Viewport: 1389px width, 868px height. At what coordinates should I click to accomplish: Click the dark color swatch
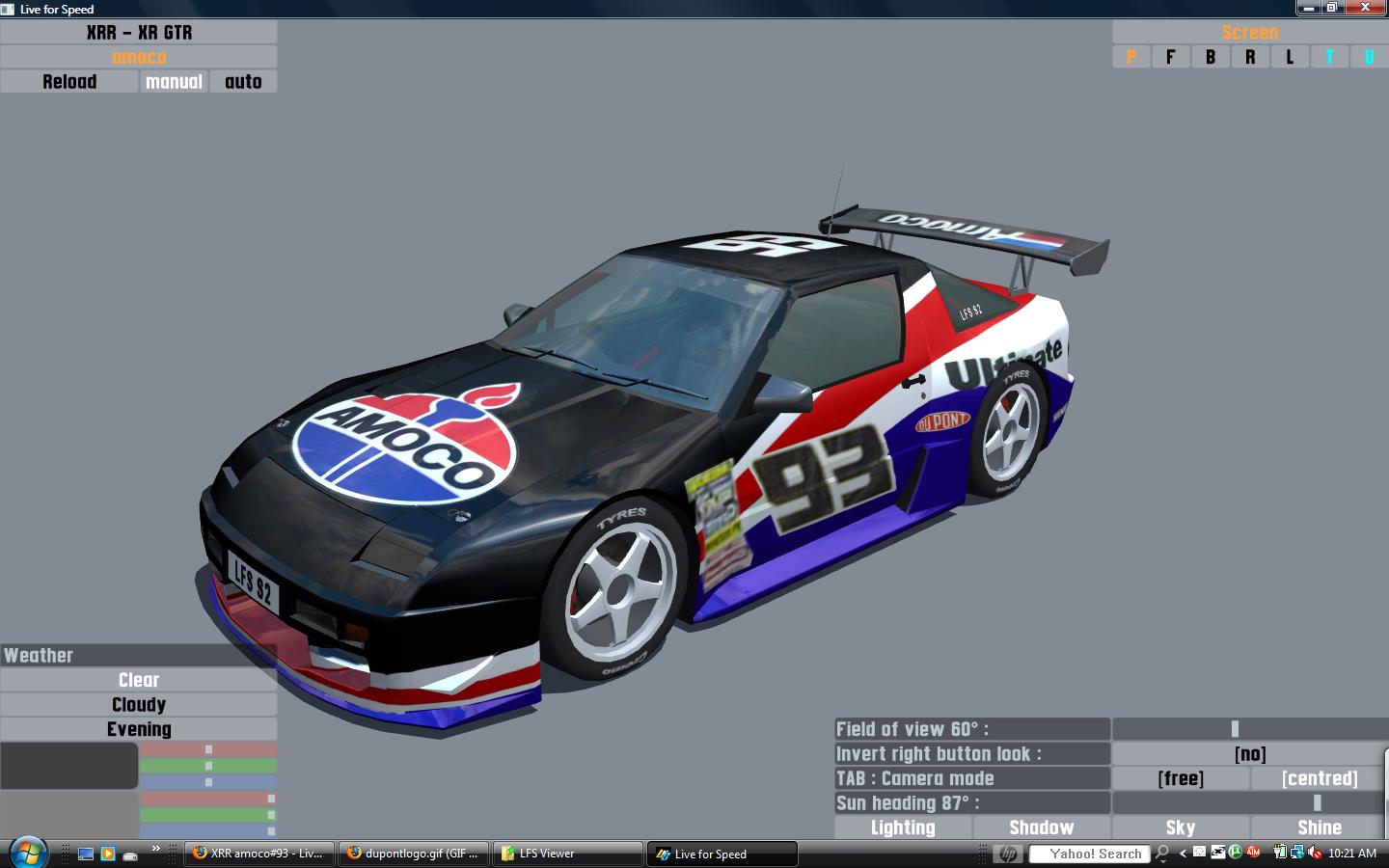pyautogui.click(x=69, y=766)
